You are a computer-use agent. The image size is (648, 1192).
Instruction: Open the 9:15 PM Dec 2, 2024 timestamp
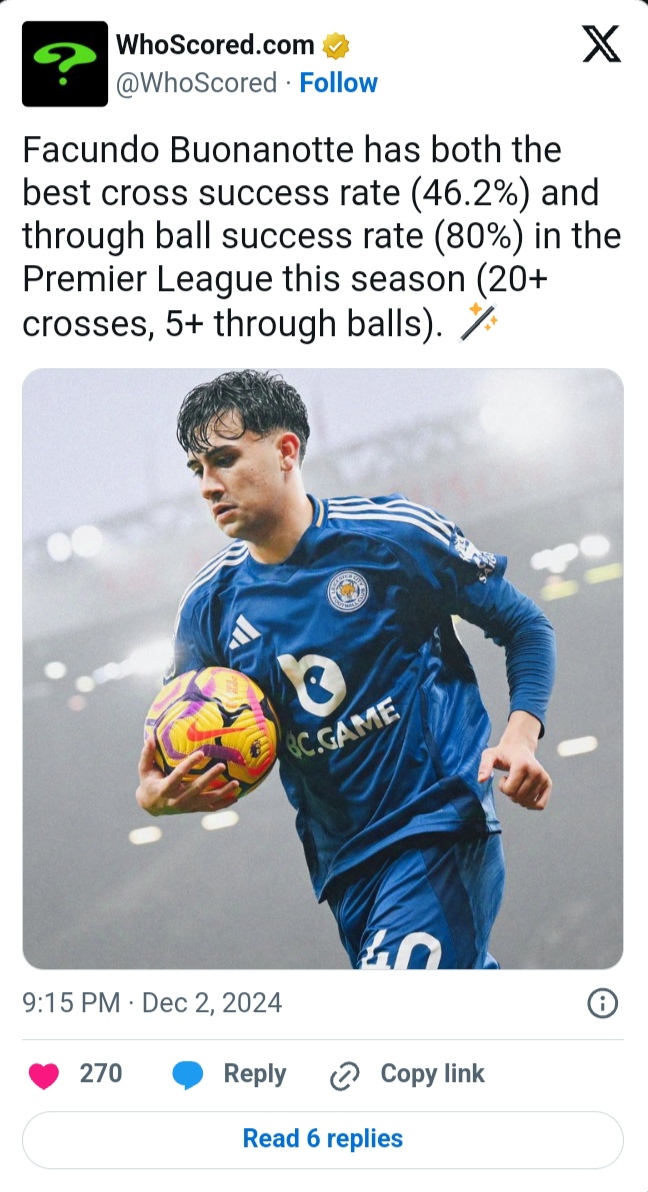(x=152, y=1003)
